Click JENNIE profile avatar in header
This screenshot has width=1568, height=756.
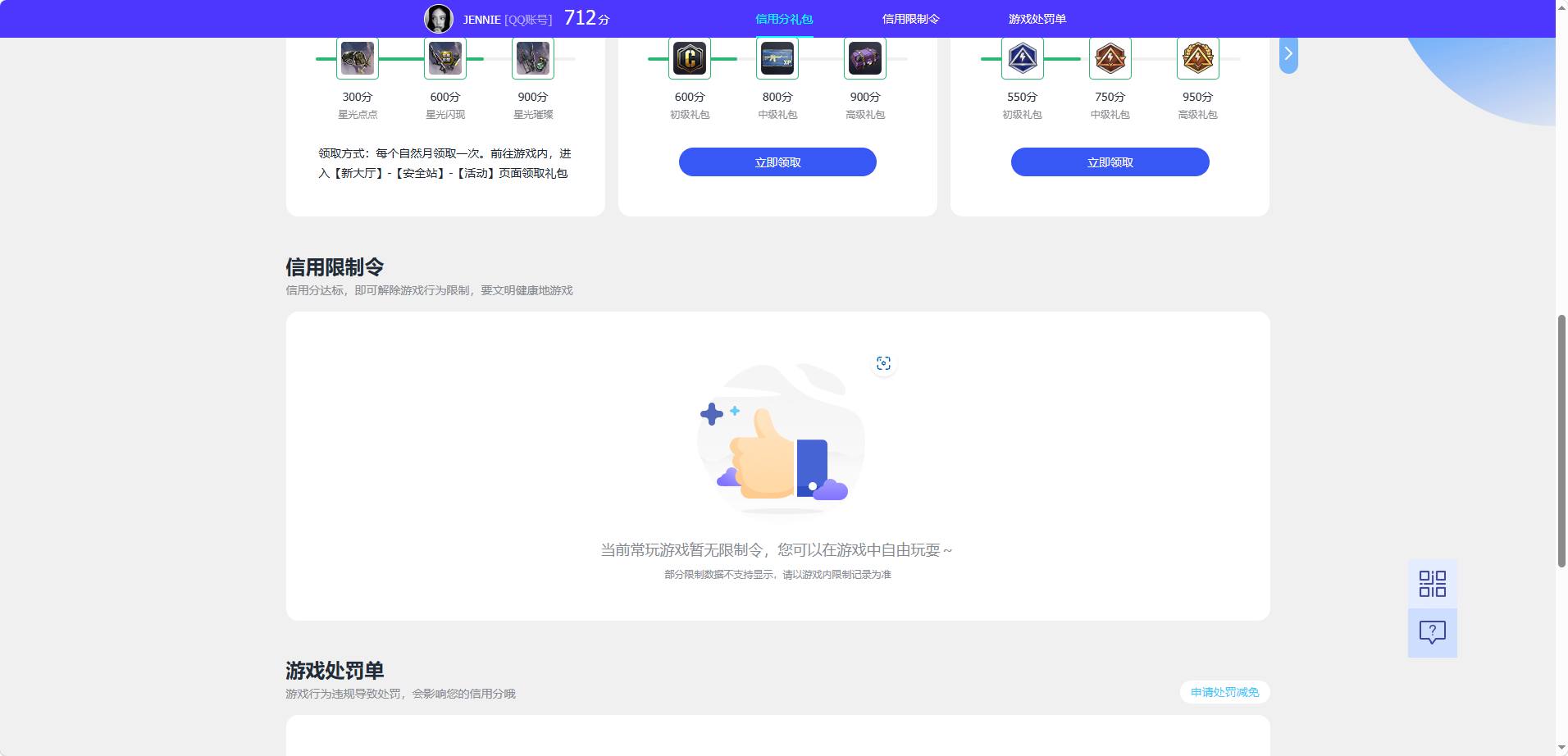pos(439,19)
